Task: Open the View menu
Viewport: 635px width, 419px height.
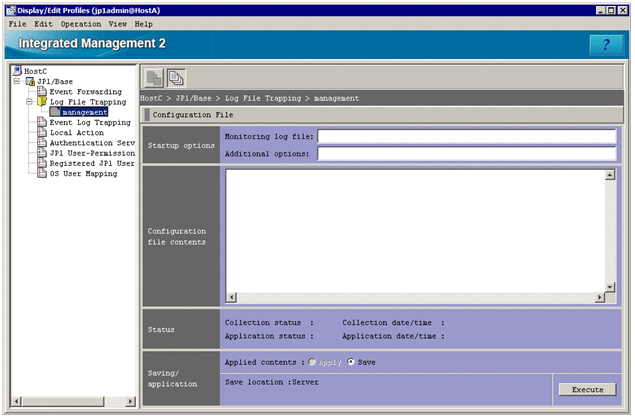Action: (117, 23)
